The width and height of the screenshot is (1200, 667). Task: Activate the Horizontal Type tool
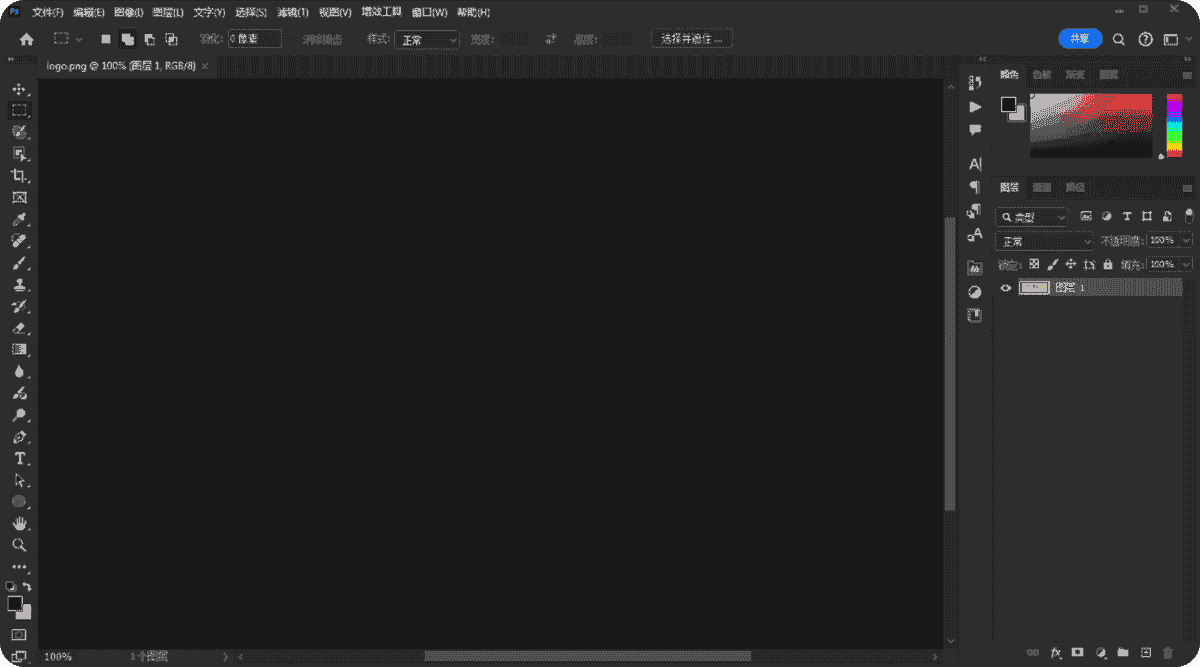pos(19,458)
